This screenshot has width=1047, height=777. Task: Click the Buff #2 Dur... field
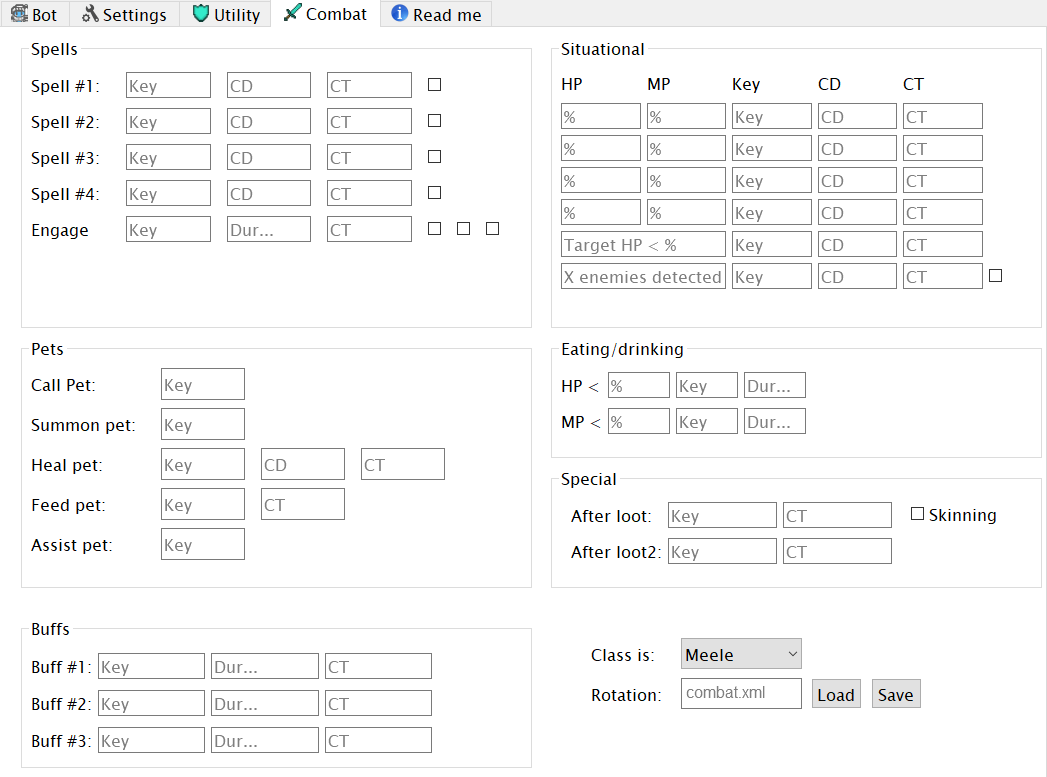265,703
